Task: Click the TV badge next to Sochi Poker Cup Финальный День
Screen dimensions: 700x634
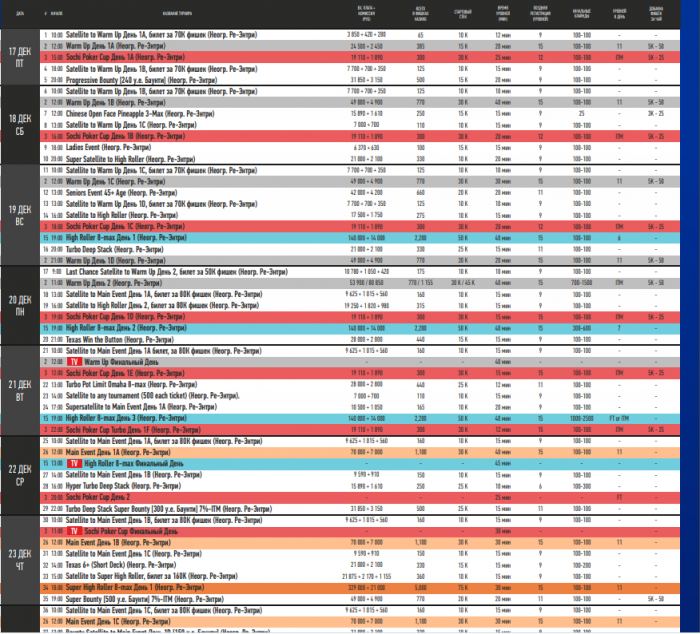Action: pos(74,531)
